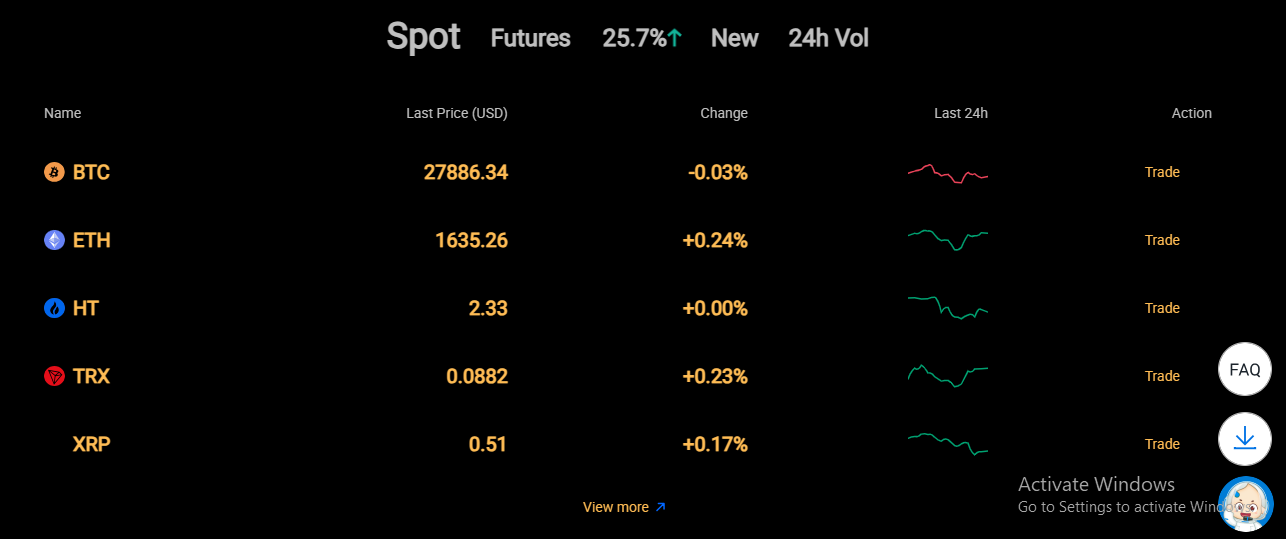Click the red TRX coin icon
The width and height of the screenshot is (1286, 539).
point(54,376)
